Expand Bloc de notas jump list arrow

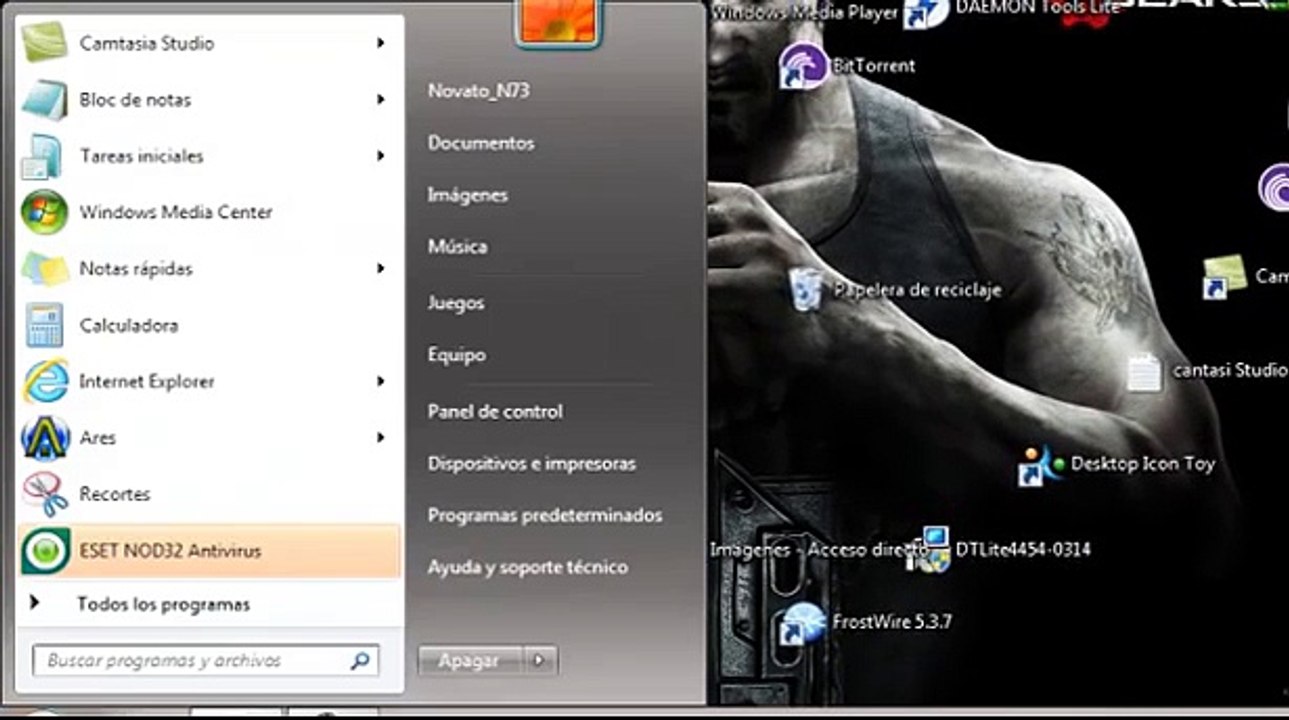[381, 100]
